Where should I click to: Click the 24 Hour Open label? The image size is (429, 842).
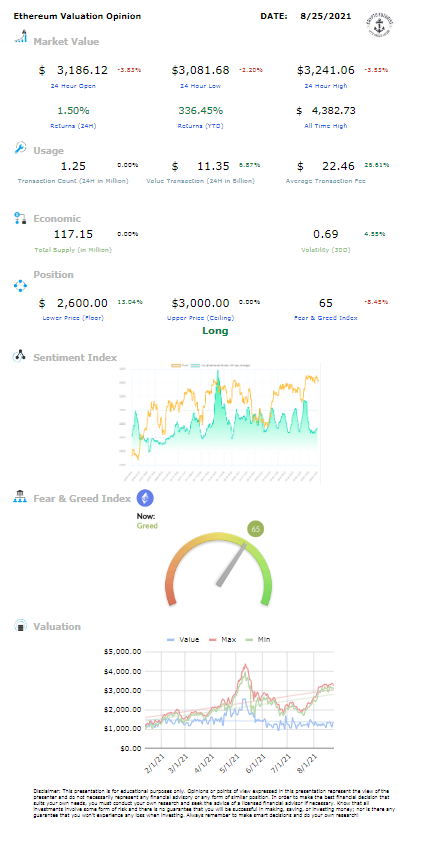click(x=73, y=86)
